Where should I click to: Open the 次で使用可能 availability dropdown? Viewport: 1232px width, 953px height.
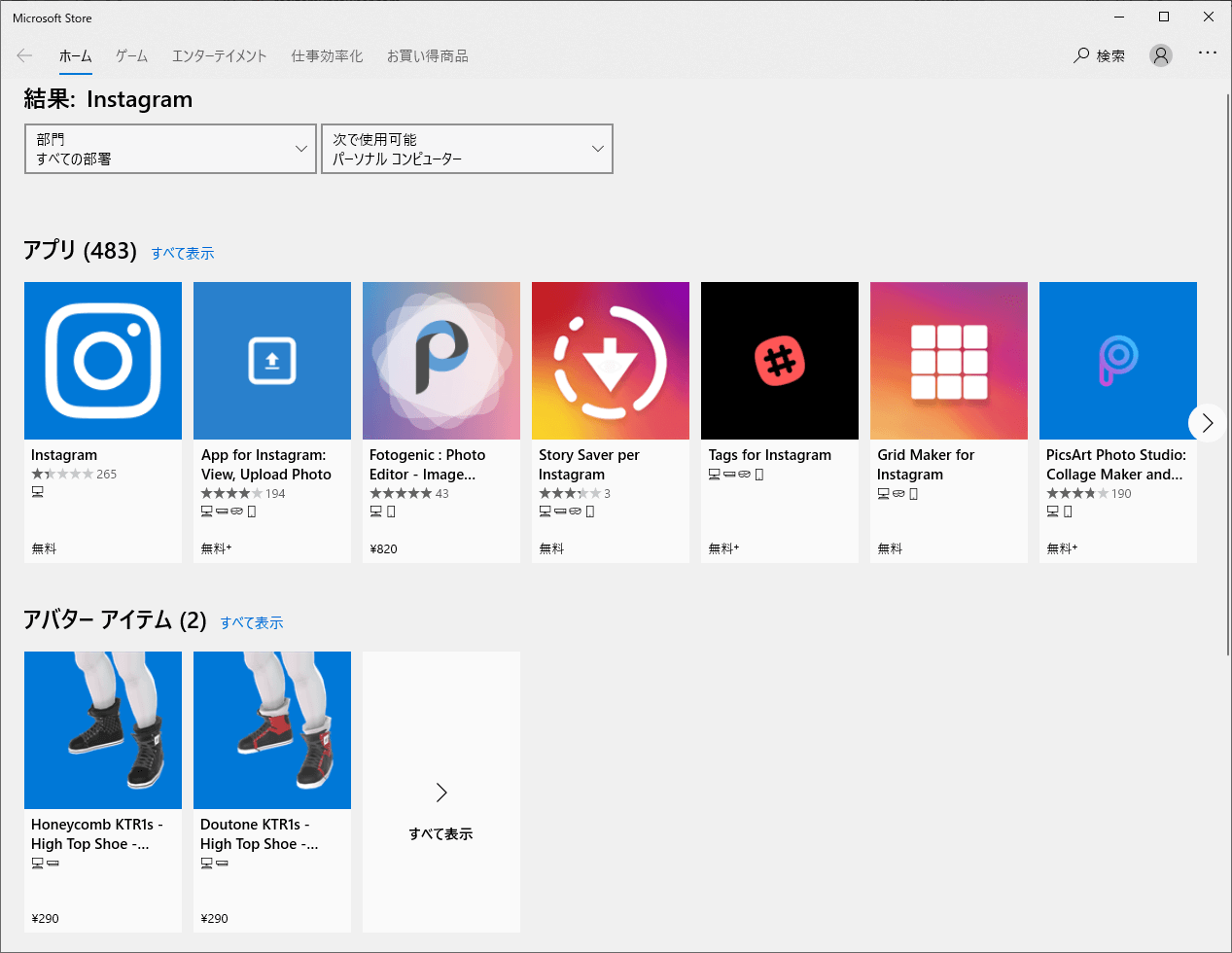pyautogui.click(x=467, y=148)
